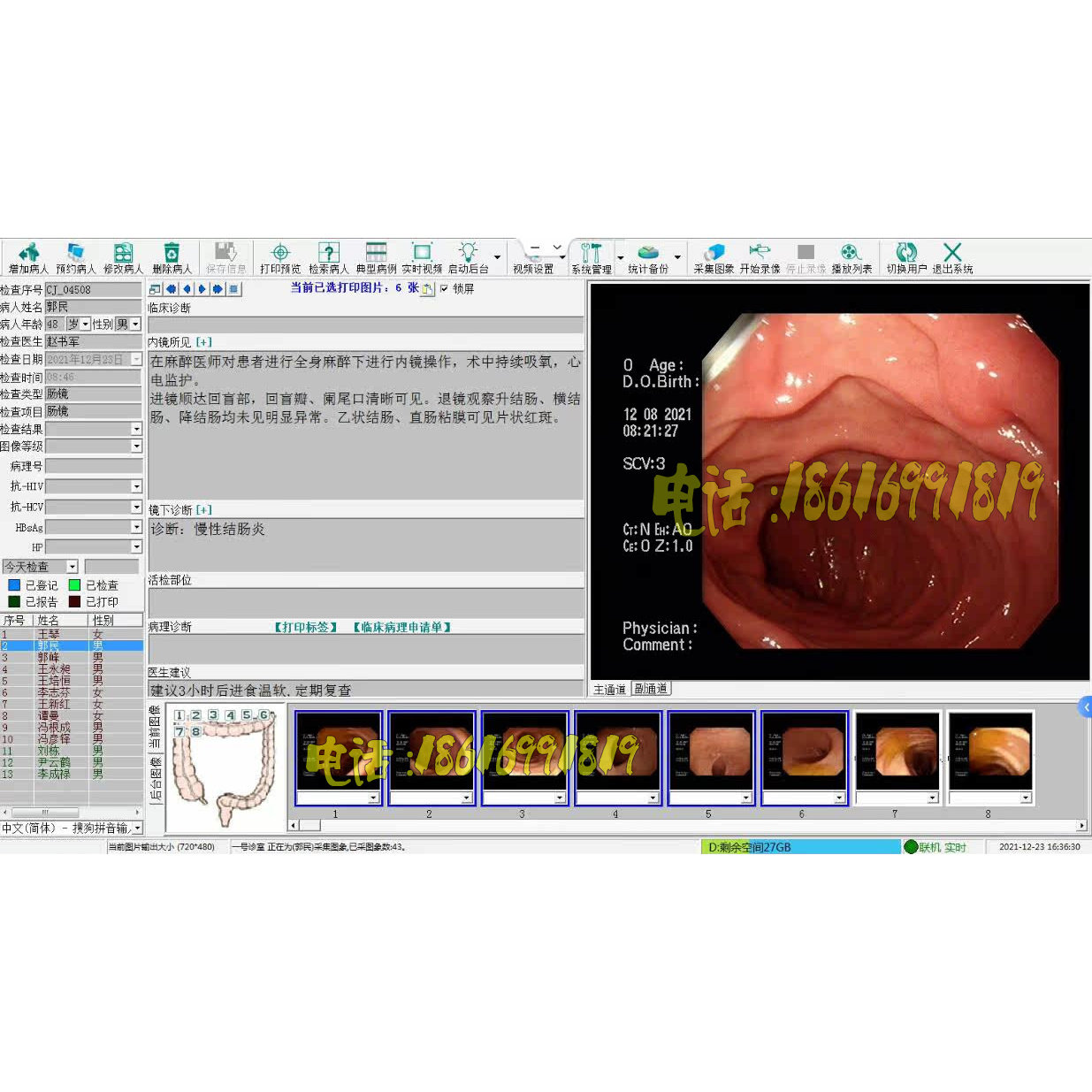
Task: Click the 【打印标签】 link
Action: 306,627
